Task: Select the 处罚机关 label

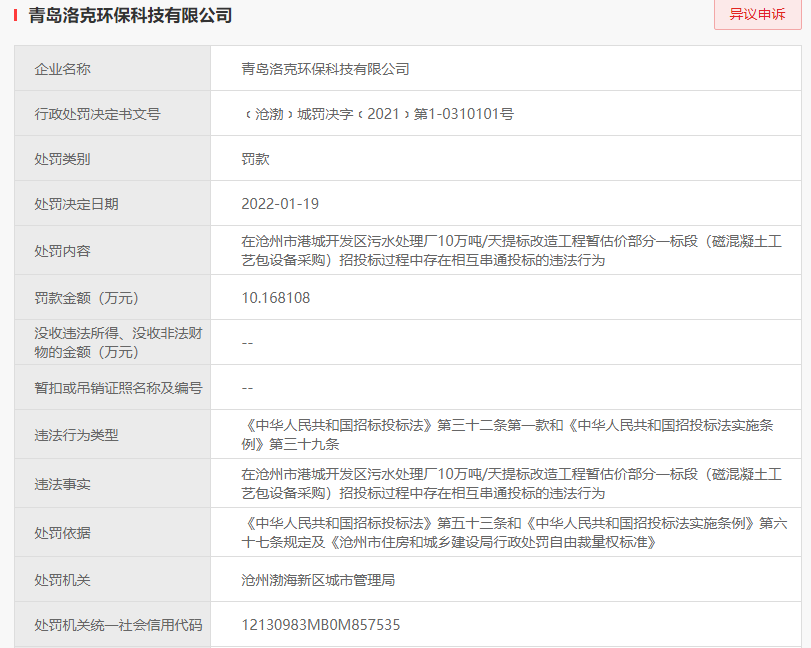Action: click(63, 580)
